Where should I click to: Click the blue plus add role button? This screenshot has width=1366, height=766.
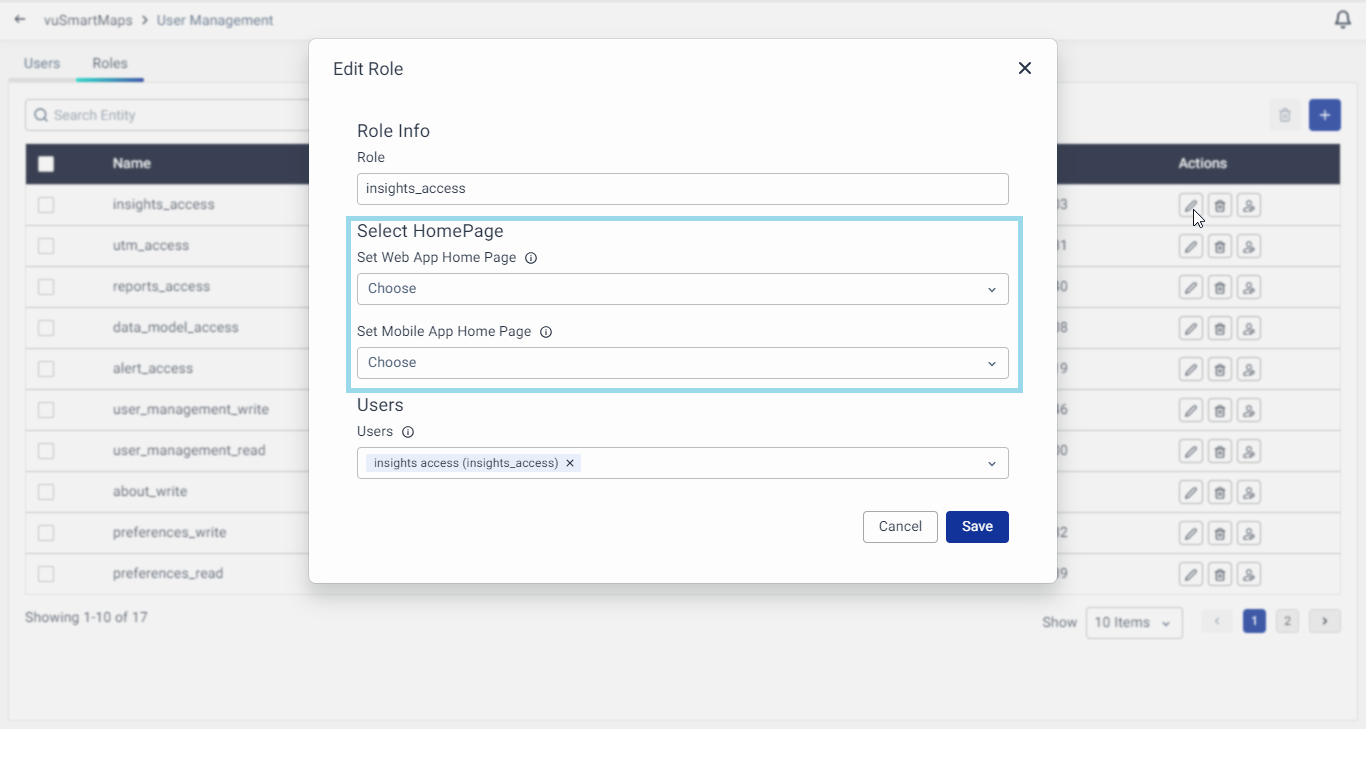click(1324, 115)
